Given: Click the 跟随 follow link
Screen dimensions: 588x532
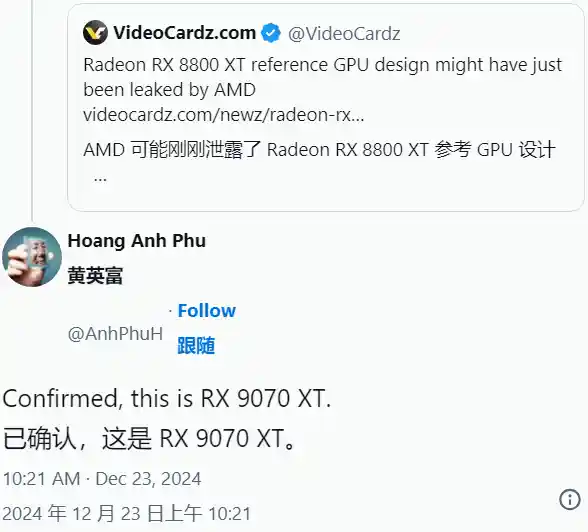Looking at the screenshot, I should click(196, 345).
